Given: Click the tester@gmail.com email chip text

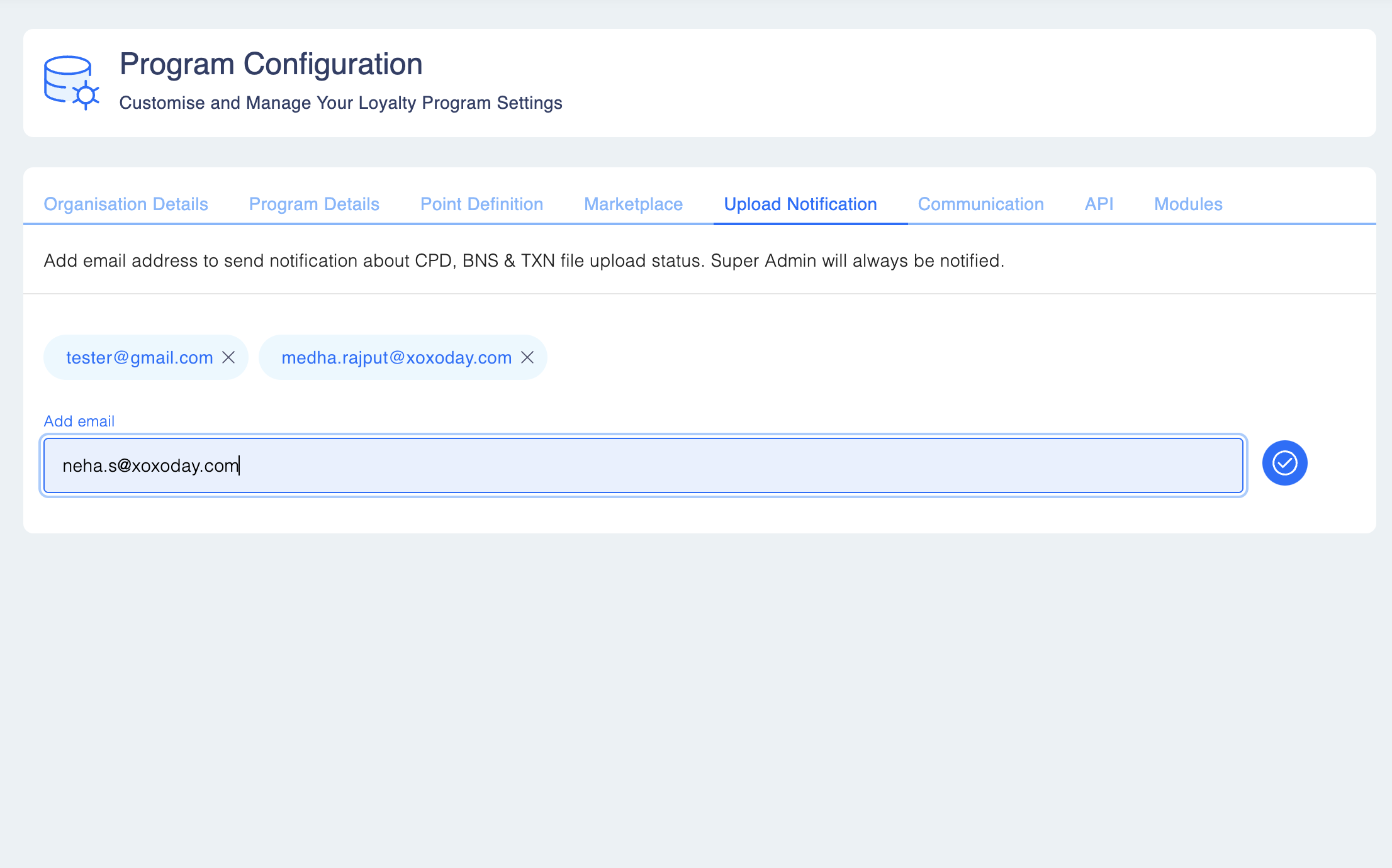Looking at the screenshot, I should click(140, 357).
